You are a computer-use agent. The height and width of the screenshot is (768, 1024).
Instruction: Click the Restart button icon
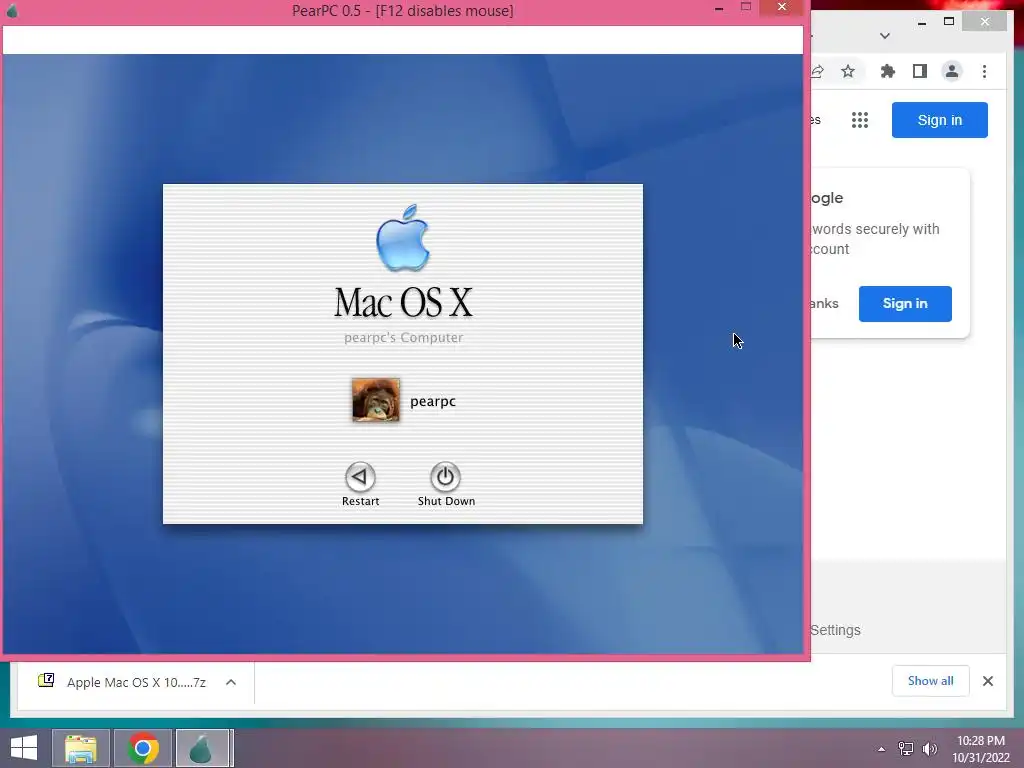click(x=360, y=477)
